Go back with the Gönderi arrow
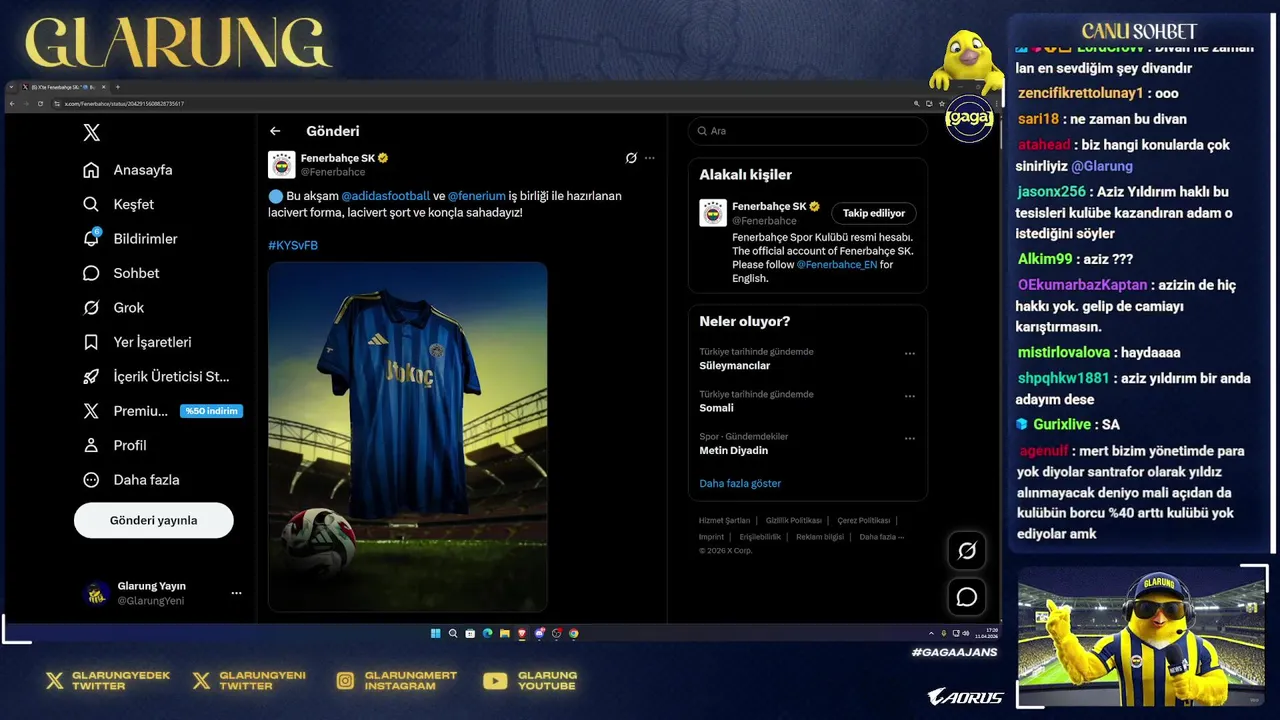The image size is (1280, 720). 275,131
